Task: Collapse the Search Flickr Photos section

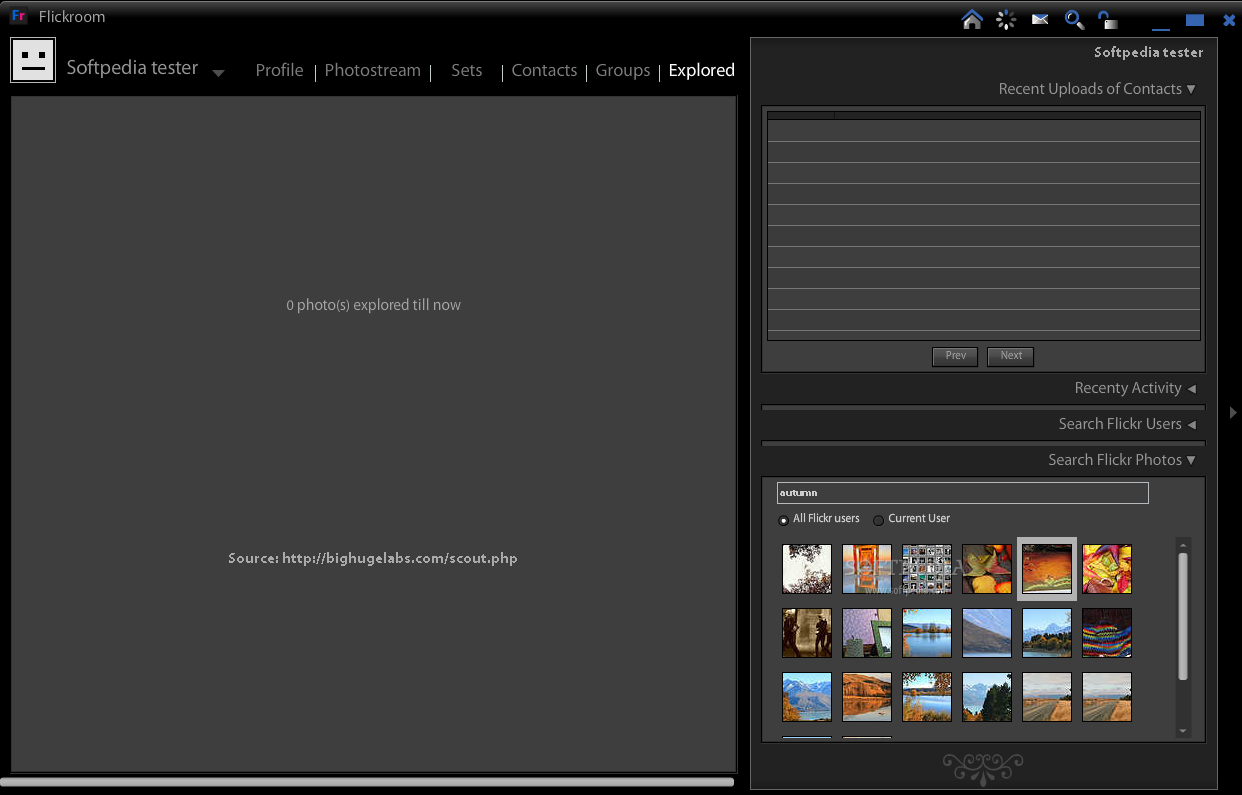Action: click(1191, 460)
